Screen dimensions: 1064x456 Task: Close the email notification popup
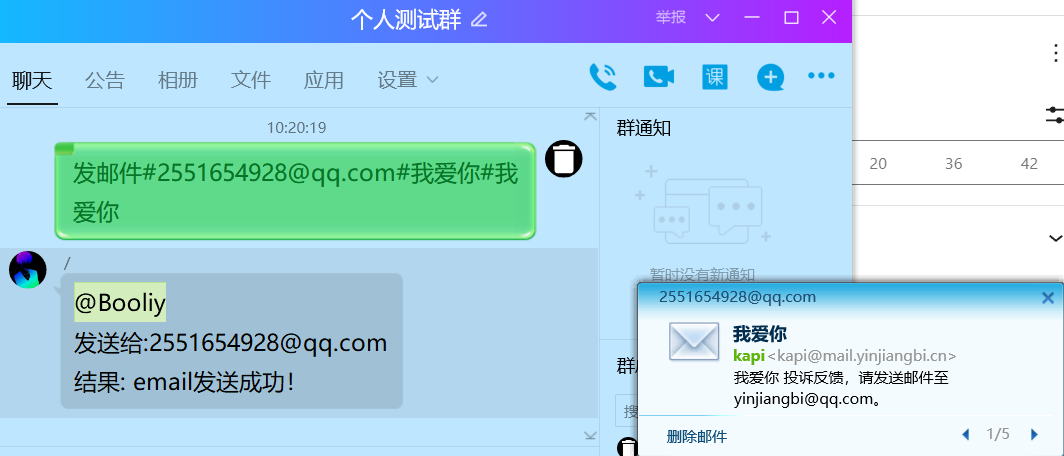click(1048, 297)
